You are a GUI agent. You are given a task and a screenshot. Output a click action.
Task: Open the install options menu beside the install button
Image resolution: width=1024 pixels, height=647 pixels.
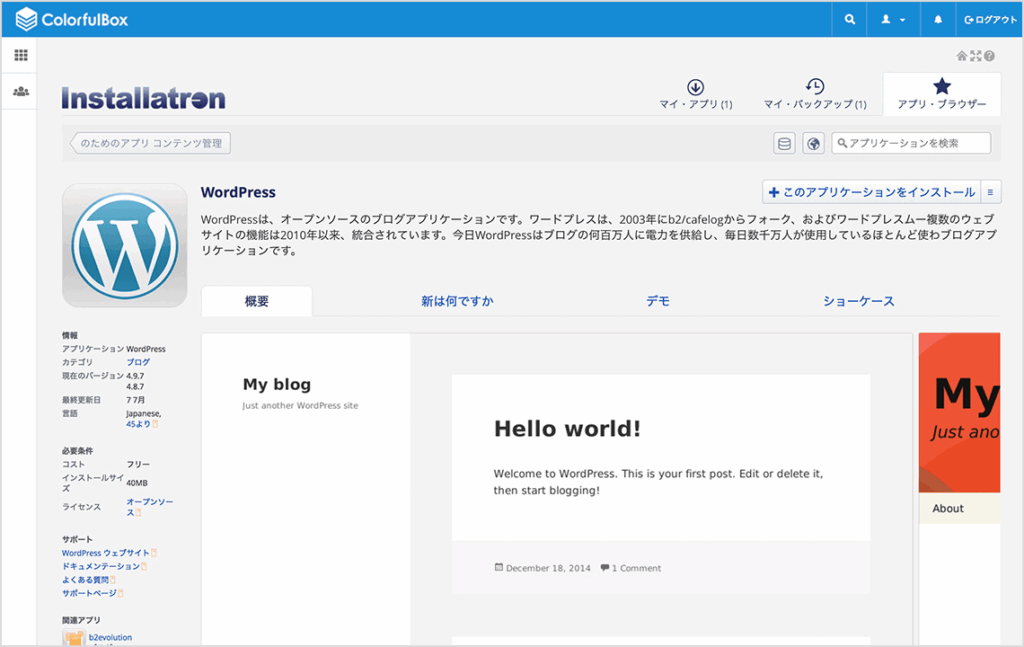(x=992, y=191)
